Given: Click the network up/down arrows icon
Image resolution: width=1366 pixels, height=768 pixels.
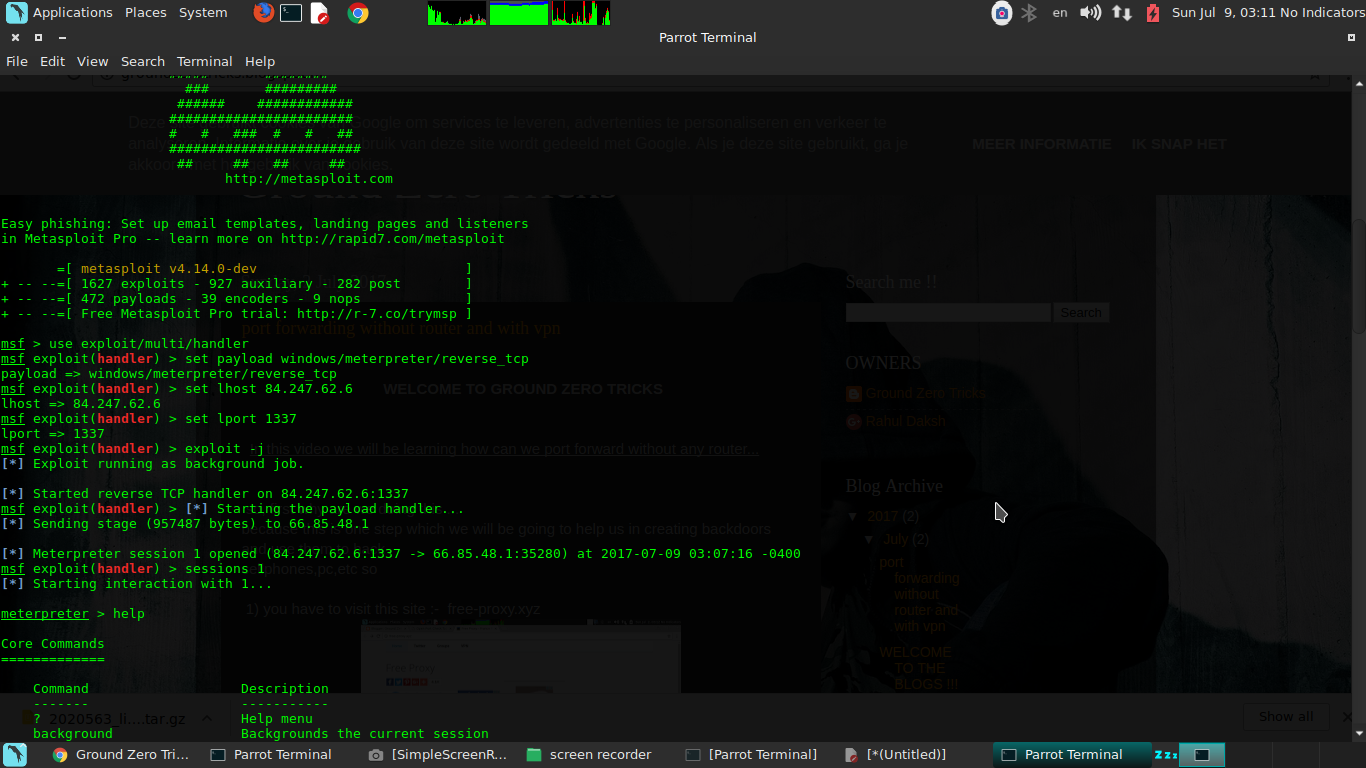Looking at the screenshot, I should (1122, 13).
